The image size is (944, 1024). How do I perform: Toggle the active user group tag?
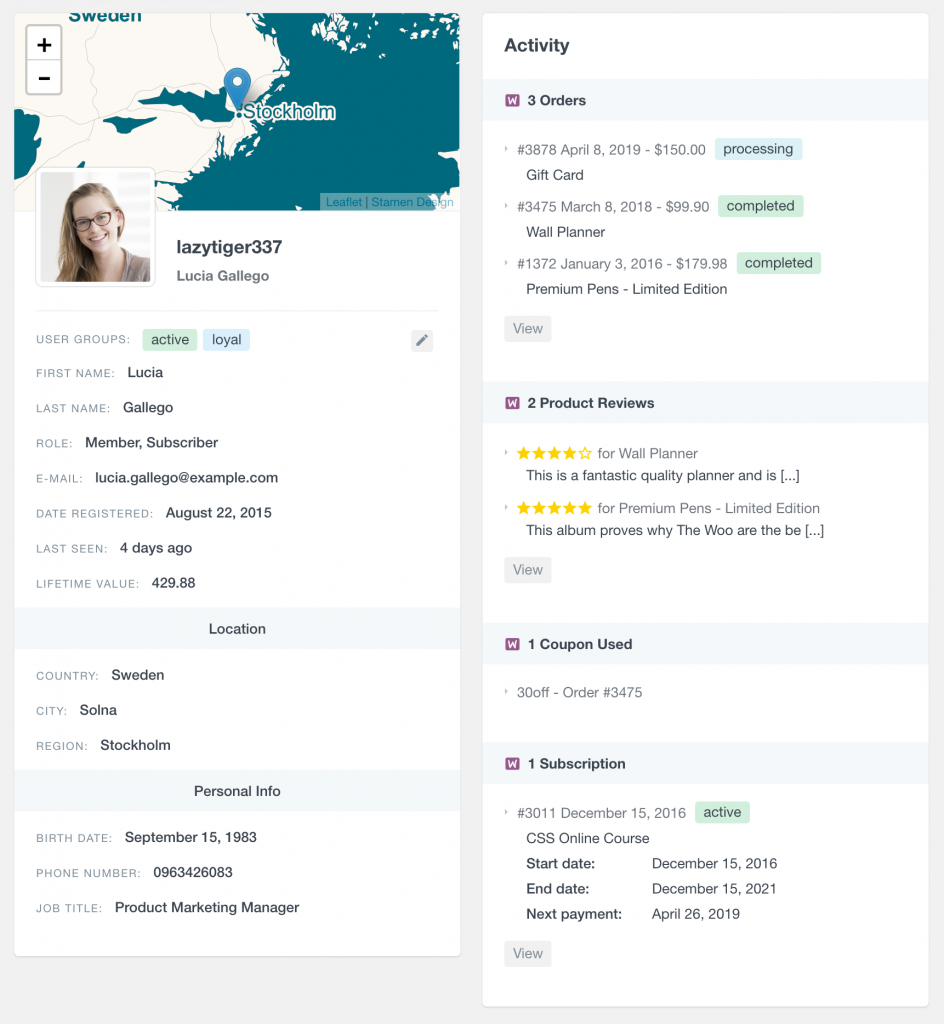(x=169, y=339)
